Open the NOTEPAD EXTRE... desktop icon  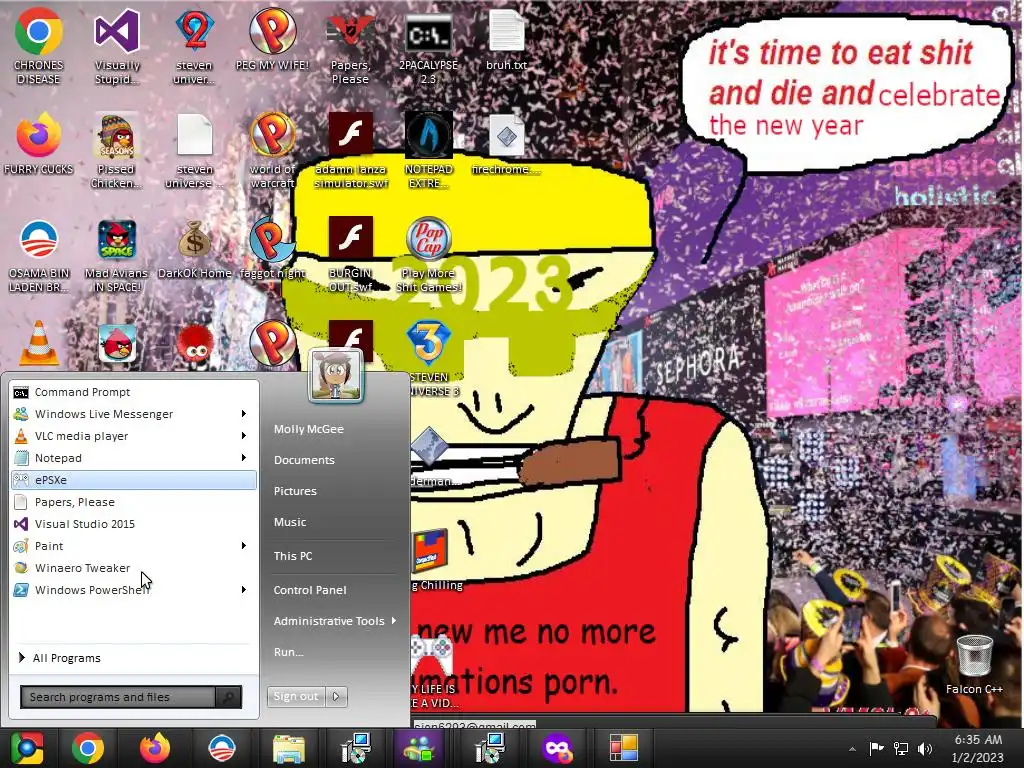tap(428, 150)
